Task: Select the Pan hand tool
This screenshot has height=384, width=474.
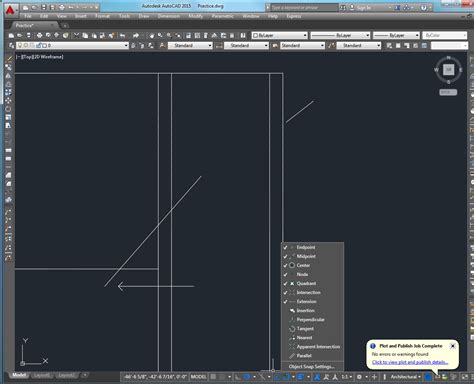Action: 152,35
